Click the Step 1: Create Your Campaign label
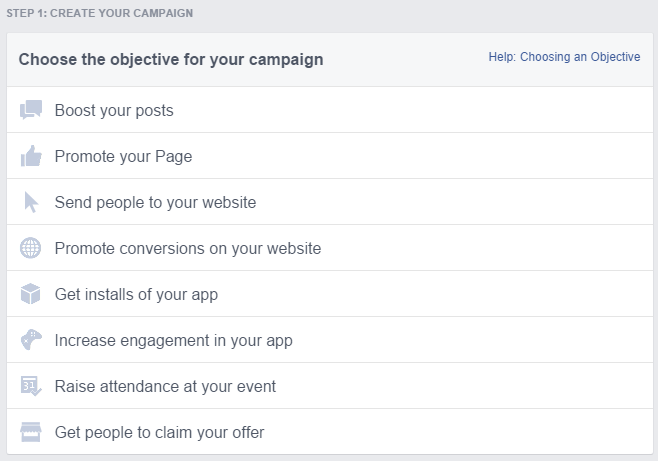The height and width of the screenshot is (461, 658). (99, 13)
